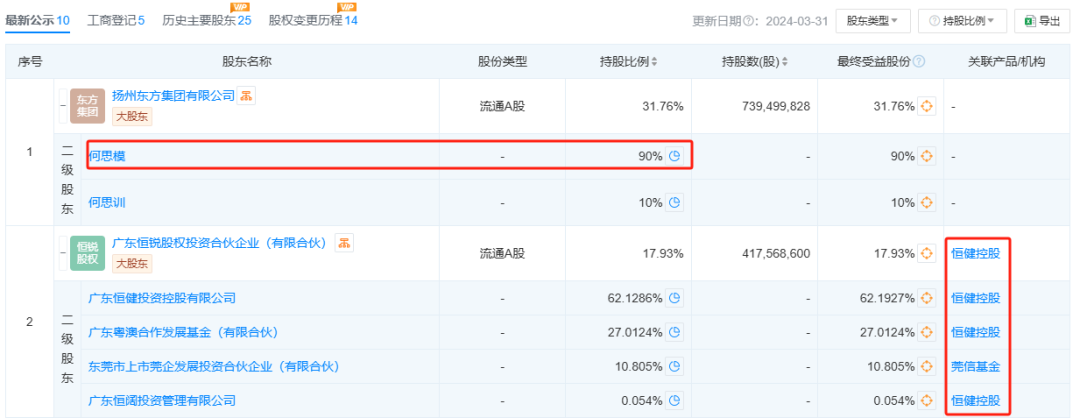Open the 莞信基金 related institution link
The height and width of the screenshot is (418, 1080).
(974, 366)
